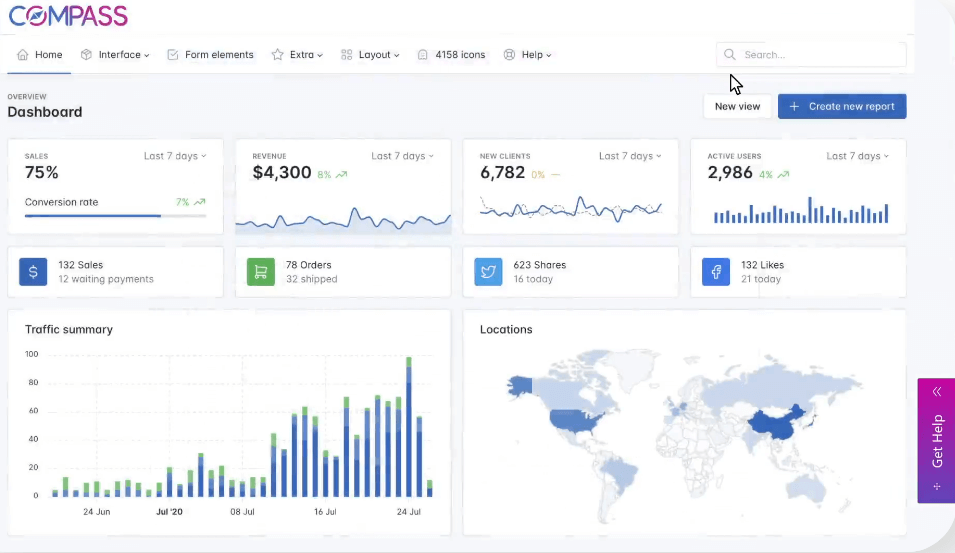Click the Twitter bird Shares icon

(x=488, y=272)
